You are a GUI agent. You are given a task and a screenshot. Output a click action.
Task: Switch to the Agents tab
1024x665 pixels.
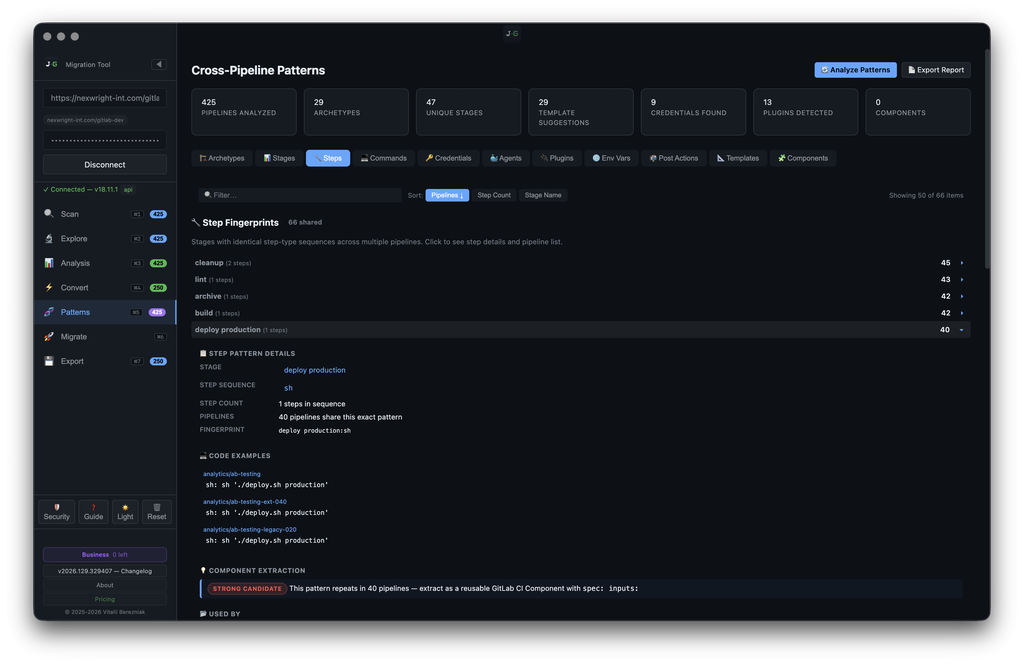(505, 158)
